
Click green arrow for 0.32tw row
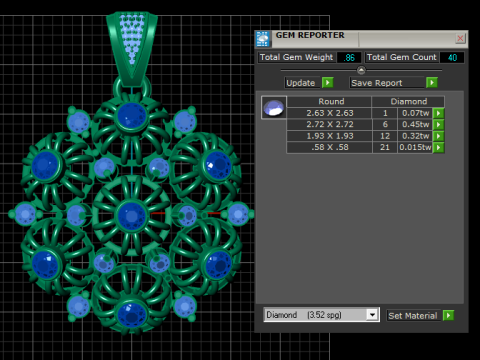[438, 136]
